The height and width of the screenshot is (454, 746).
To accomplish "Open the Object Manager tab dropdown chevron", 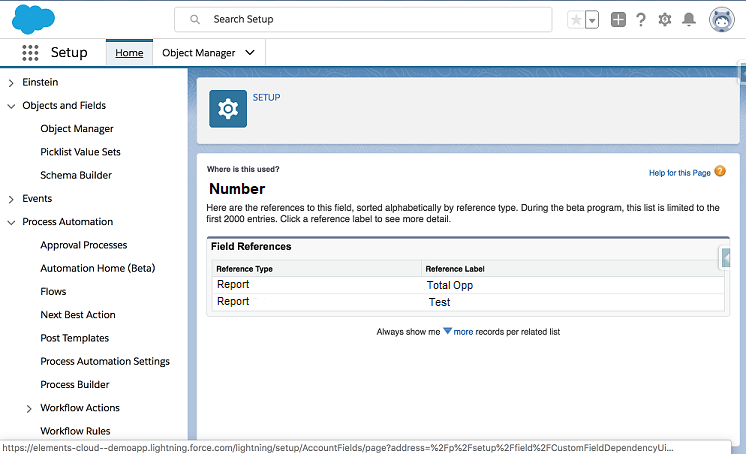I will click(249, 53).
